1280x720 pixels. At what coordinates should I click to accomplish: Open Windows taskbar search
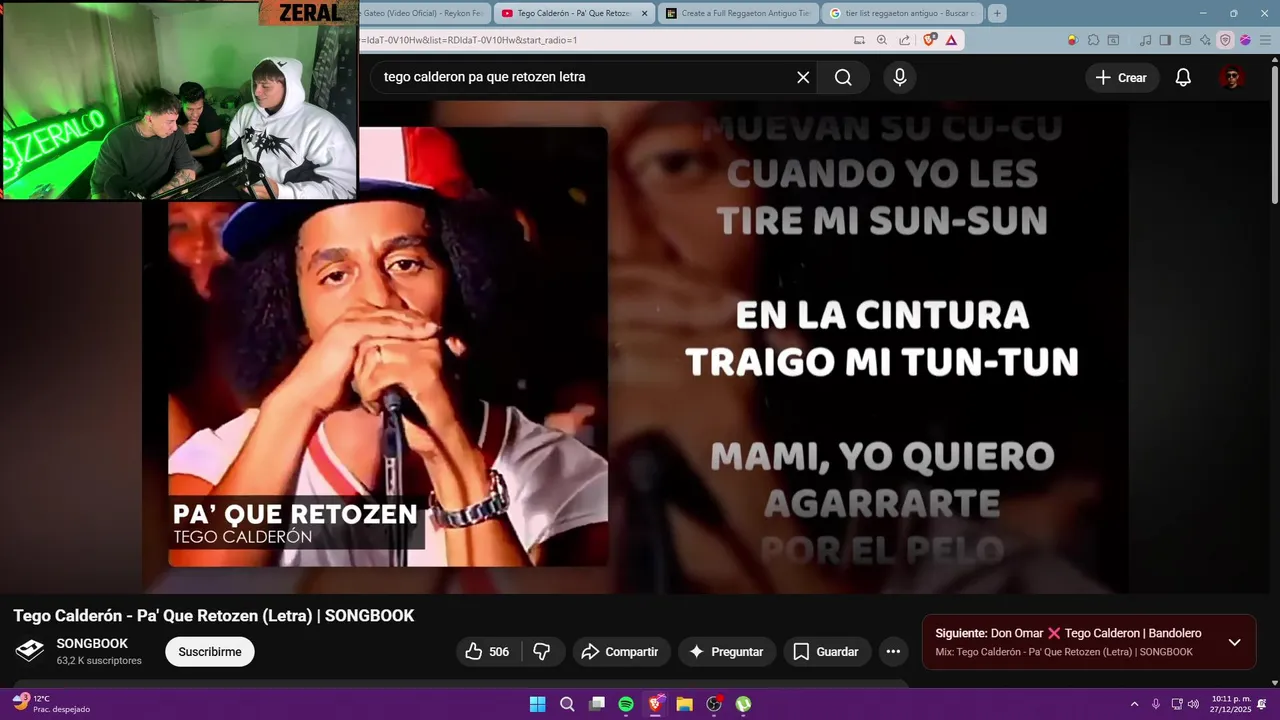(567, 704)
